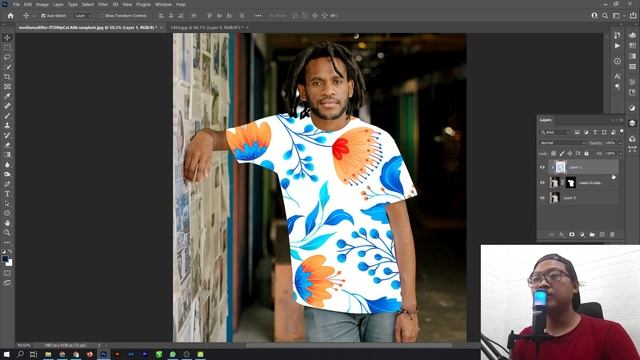The width and height of the screenshot is (640, 360).
Task: Open the layer filter Kind dropdown
Action: tap(555, 132)
